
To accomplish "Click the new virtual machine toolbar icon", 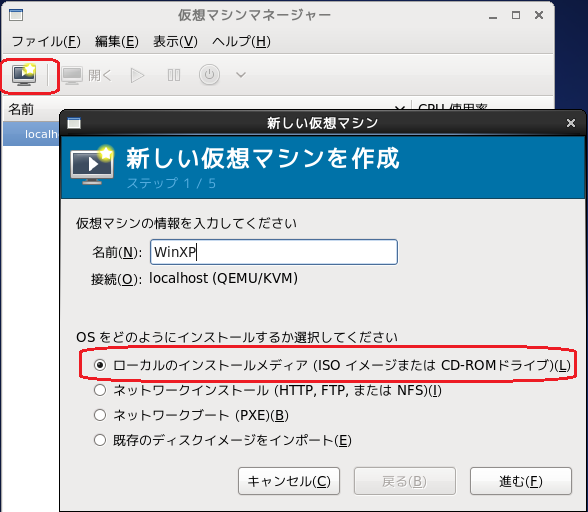I will [x=24, y=75].
